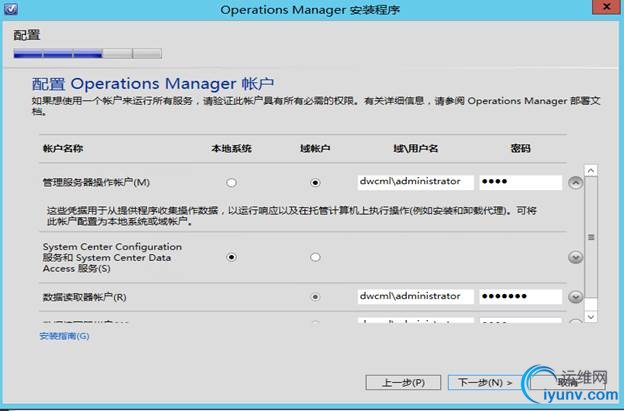Open the installation guide (G) link
Viewport: 624px width, 411px height.
pyautogui.click(x=64, y=336)
